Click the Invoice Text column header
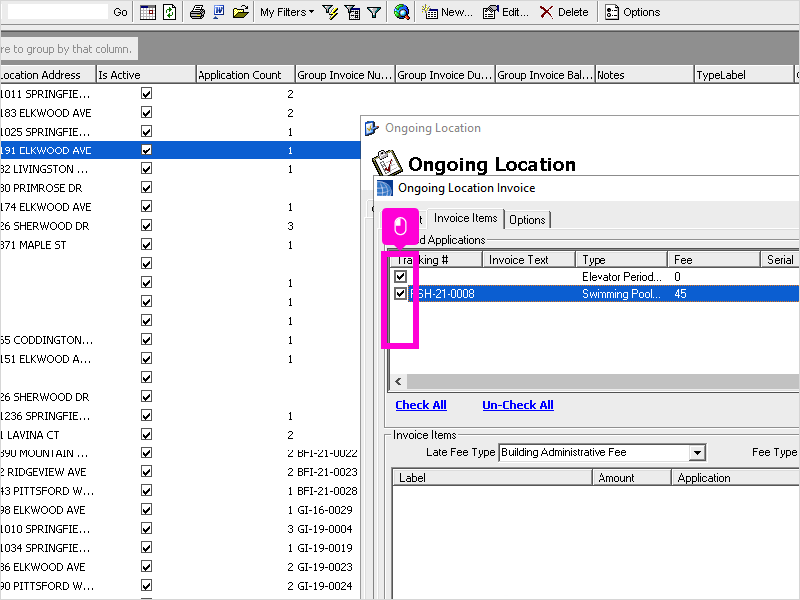The width and height of the screenshot is (800, 600). 529,260
